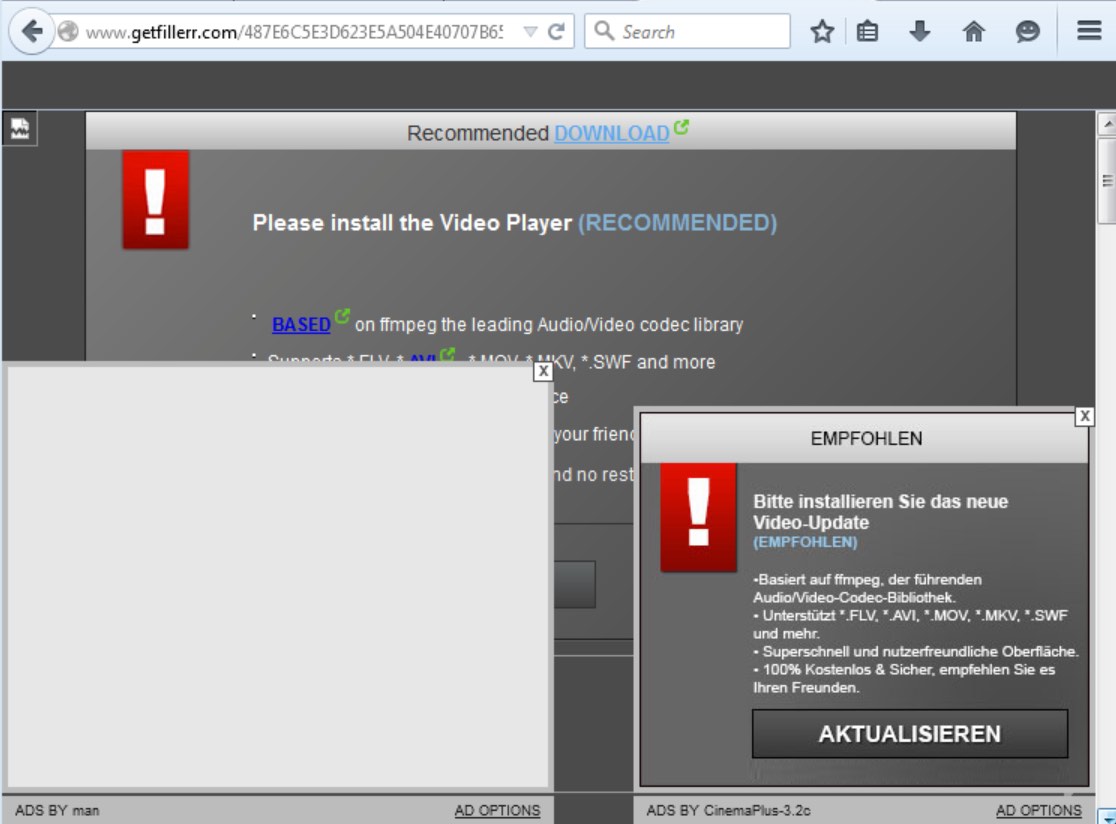
Task: Click the browser back arrow button
Action: pyautogui.click(x=32, y=32)
